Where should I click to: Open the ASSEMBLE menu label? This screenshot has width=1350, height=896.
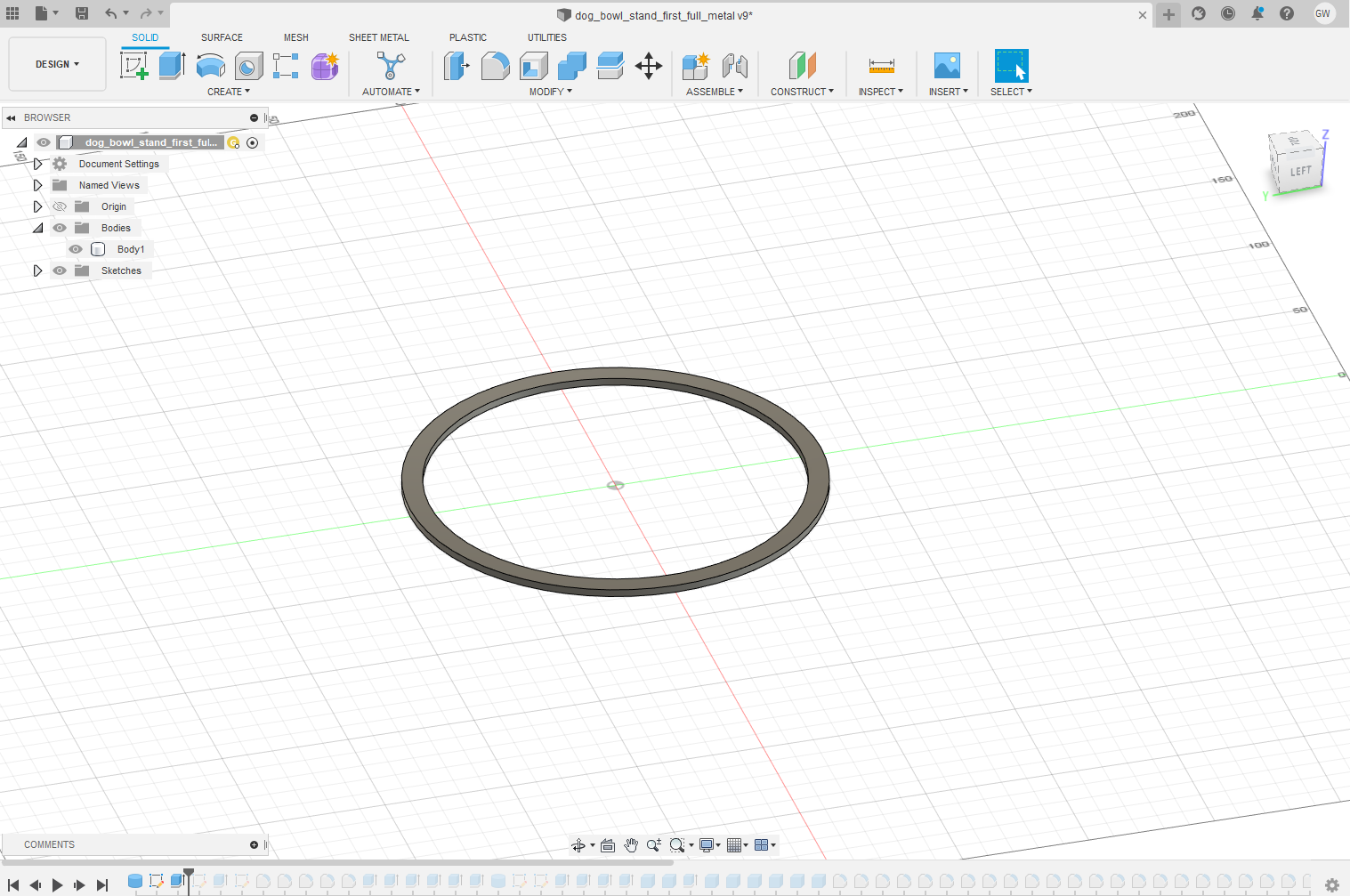715,92
